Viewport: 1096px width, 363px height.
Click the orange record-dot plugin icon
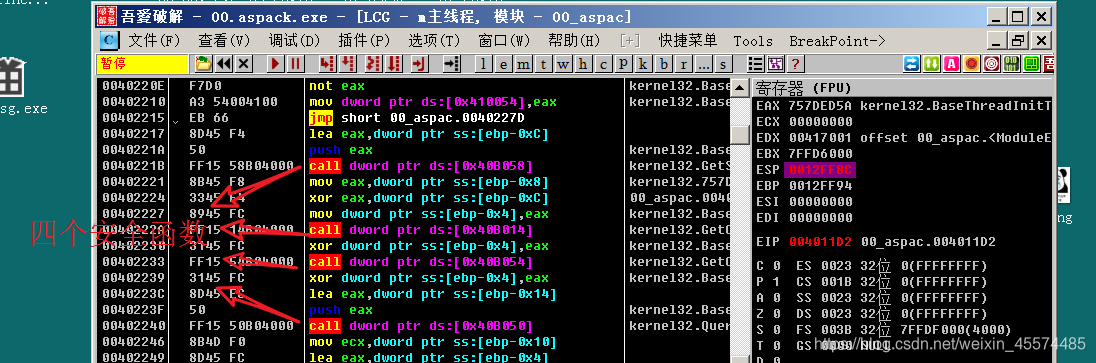tap(972, 64)
